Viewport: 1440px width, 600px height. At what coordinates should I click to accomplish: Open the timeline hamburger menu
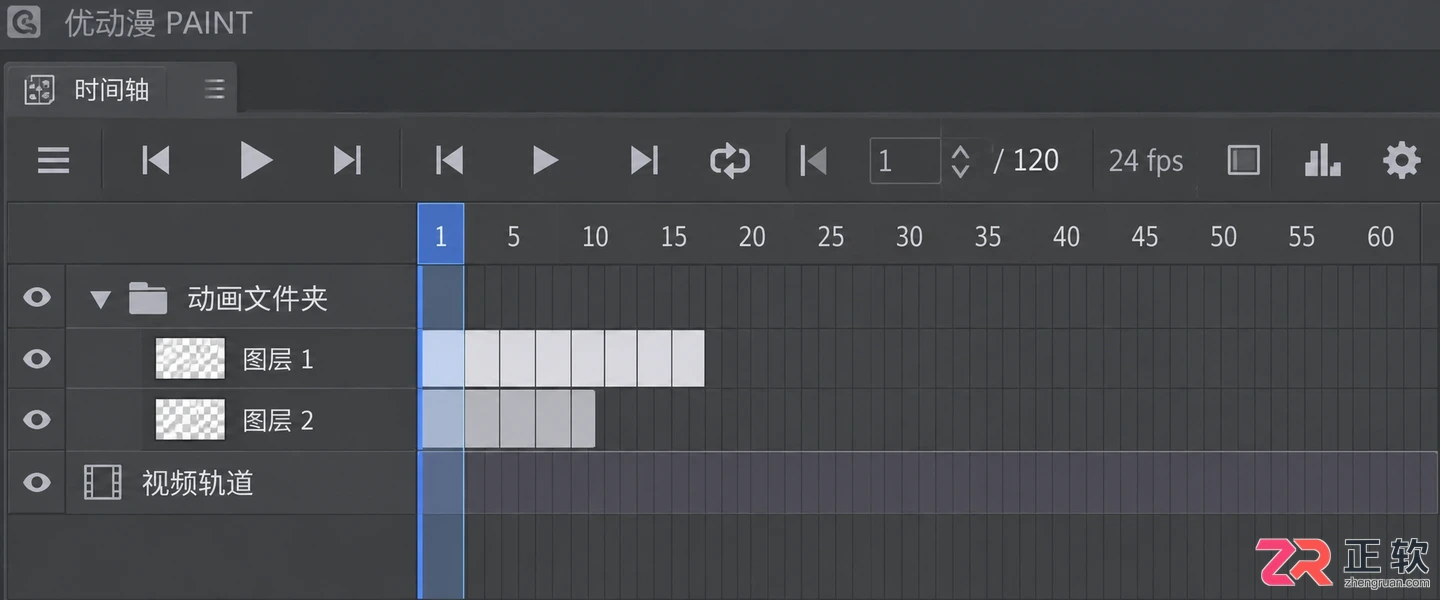pos(53,160)
